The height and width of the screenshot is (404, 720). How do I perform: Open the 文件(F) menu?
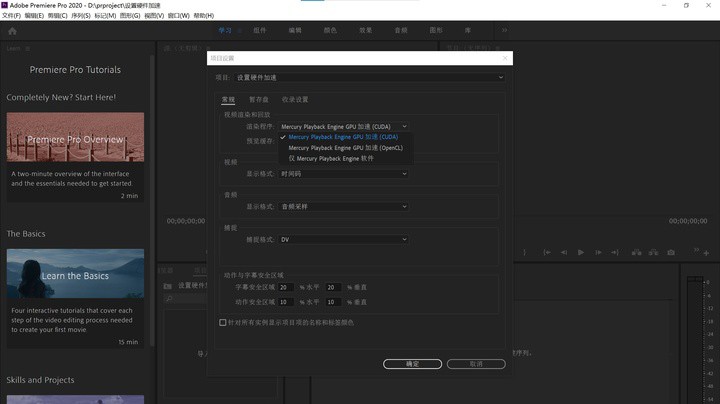click(x=11, y=16)
